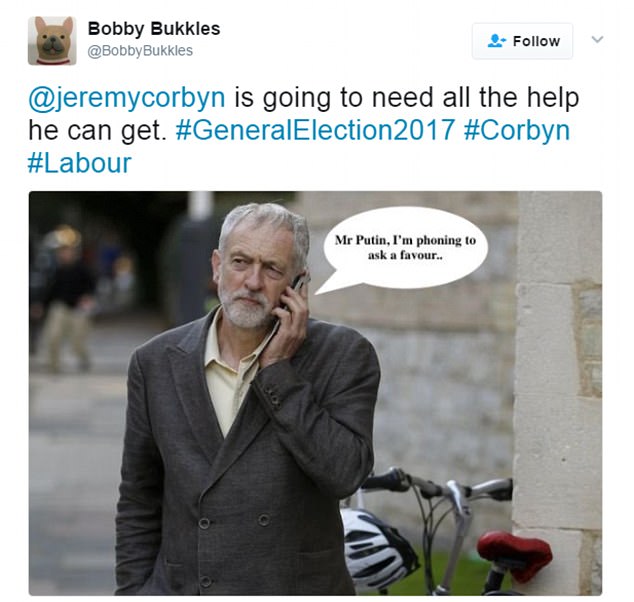This screenshot has height=602, width=634.
Task: Enlarge the attached tweet photo
Action: coord(315,393)
